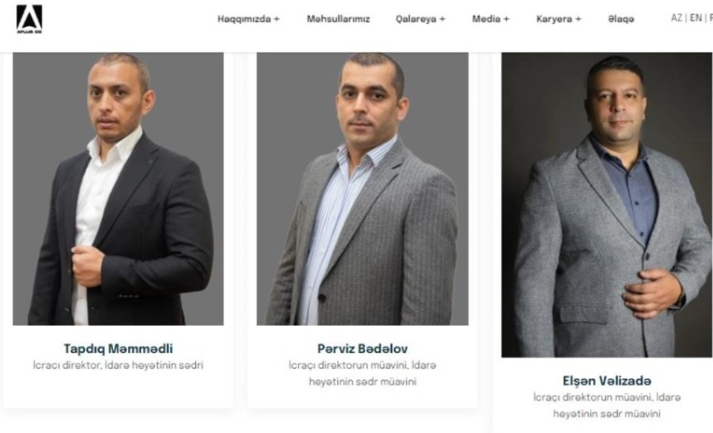Switch language to AZ
This screenshot has width=713, height=433.
[676, 18]
